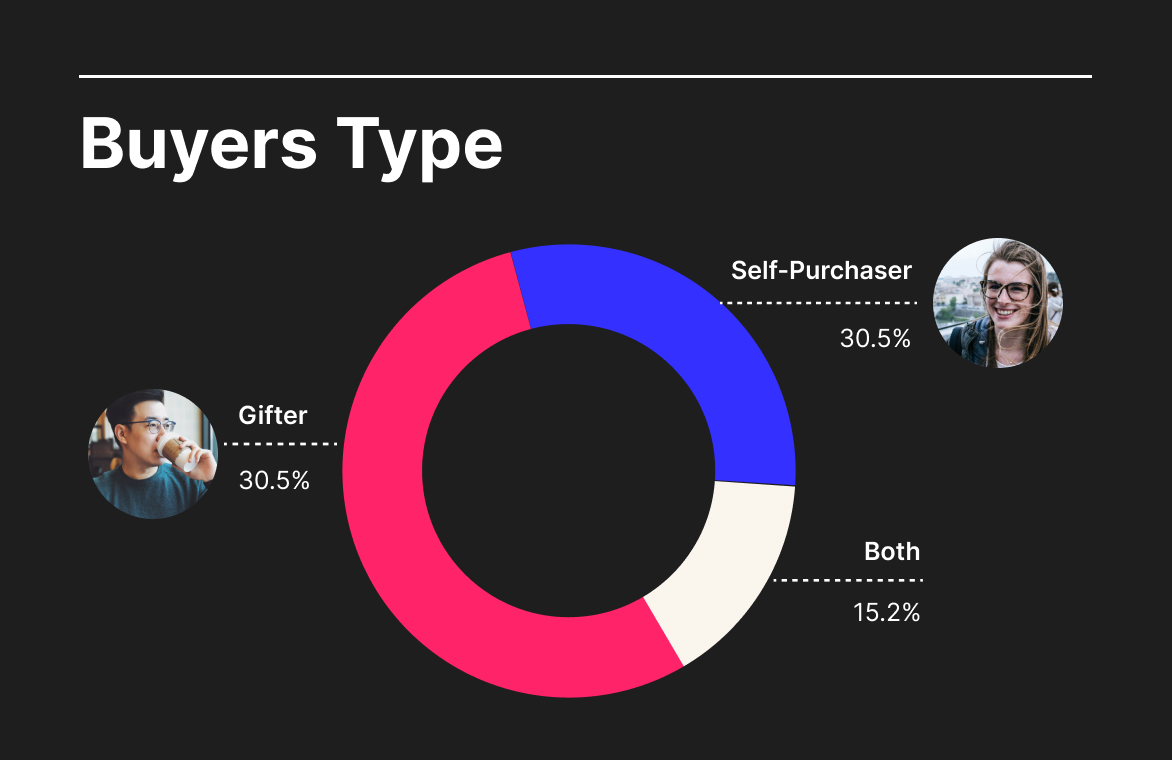The image size is (1172, 760).
Task: Click the coffee cup in the man's photo
Action: (x=176, y=450)
